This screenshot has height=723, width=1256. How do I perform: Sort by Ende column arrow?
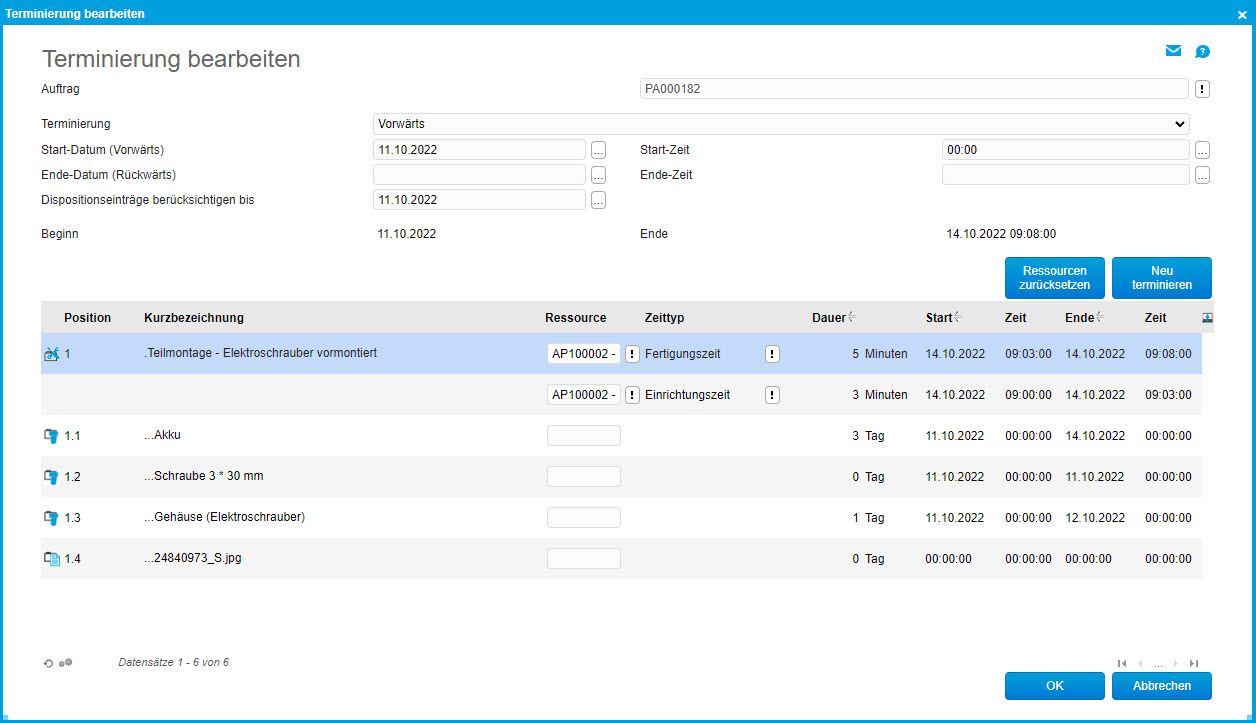pyautogui.click(x=1098, y=317)
